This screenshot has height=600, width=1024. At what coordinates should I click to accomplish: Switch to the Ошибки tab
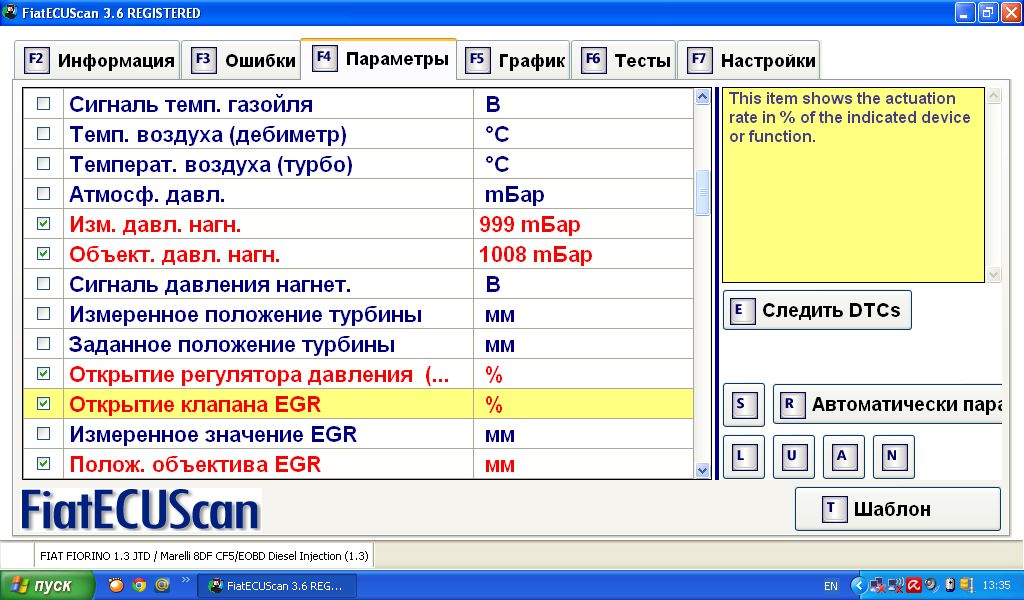(244, 61)
